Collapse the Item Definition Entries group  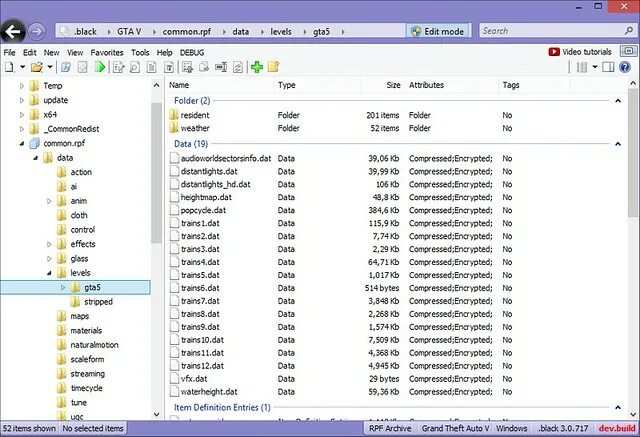click(618, 407)
